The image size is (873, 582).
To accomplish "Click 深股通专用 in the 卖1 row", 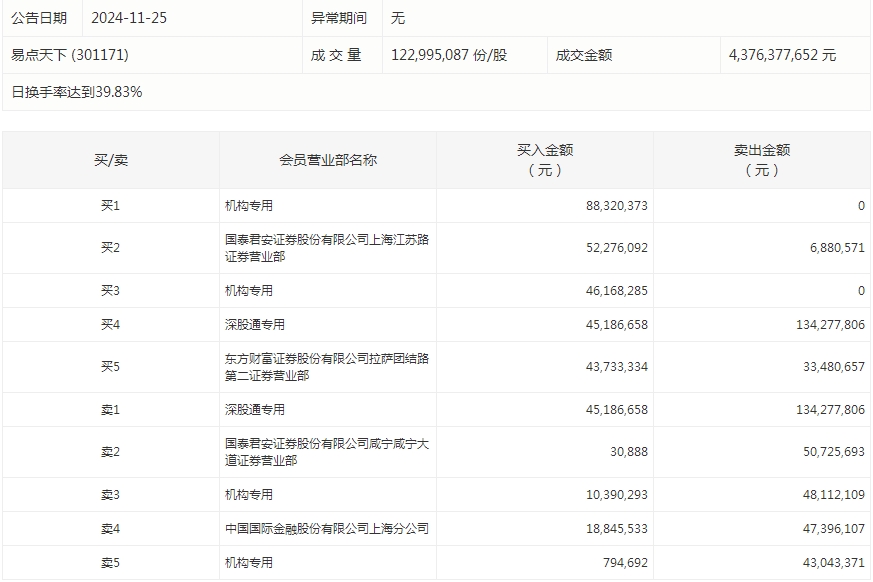I will 254,410.
